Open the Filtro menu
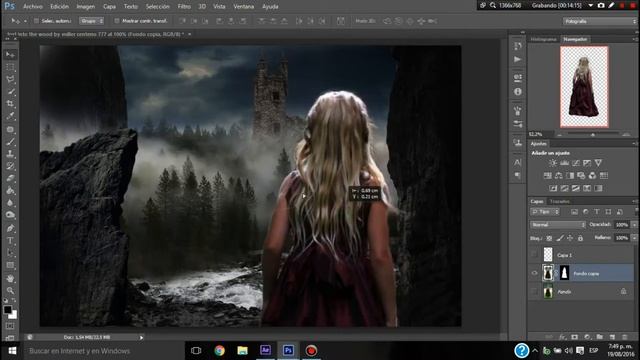The image size is (640, 360). pos(184,7)
